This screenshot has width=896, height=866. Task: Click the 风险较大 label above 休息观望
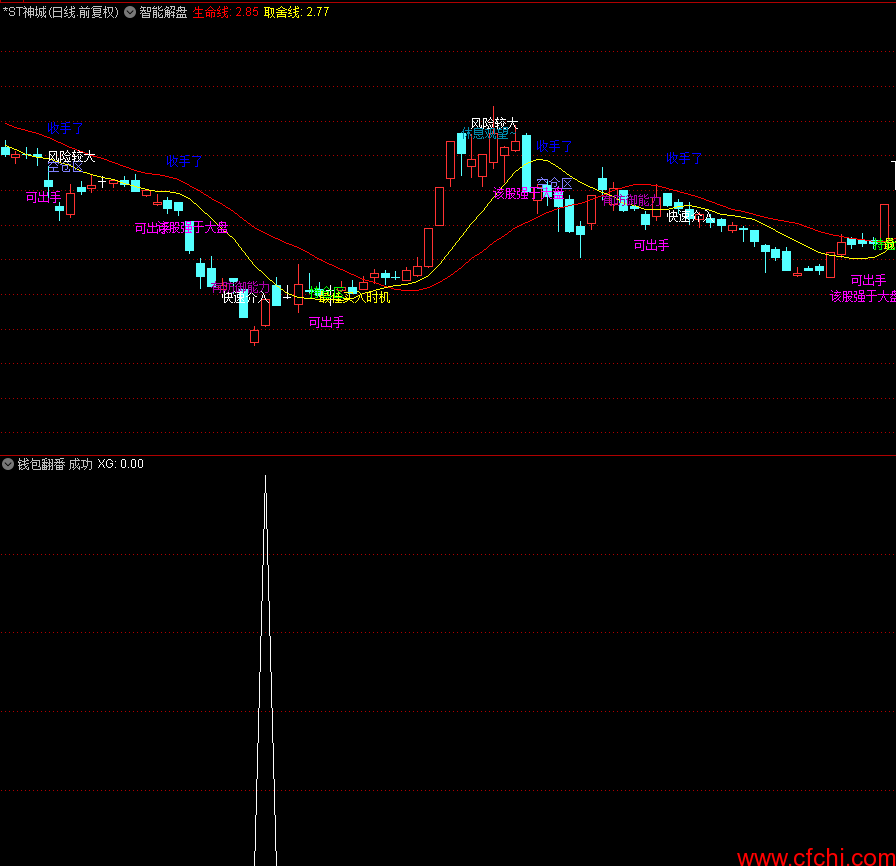point(494,123)
